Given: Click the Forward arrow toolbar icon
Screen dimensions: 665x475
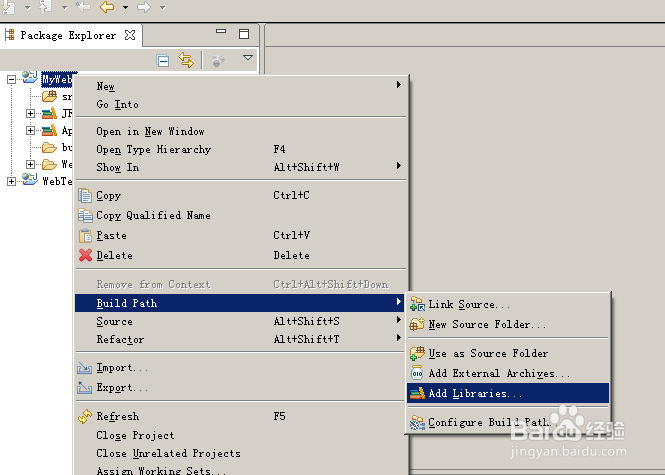Looking at the screenshot, I should (x=144, y=7).
